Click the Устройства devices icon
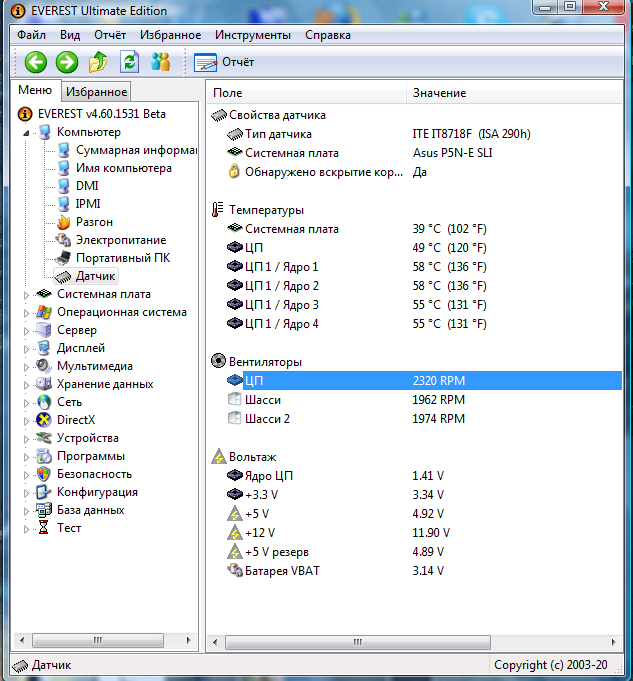This screenshot has height=681, width=633. 44,438
